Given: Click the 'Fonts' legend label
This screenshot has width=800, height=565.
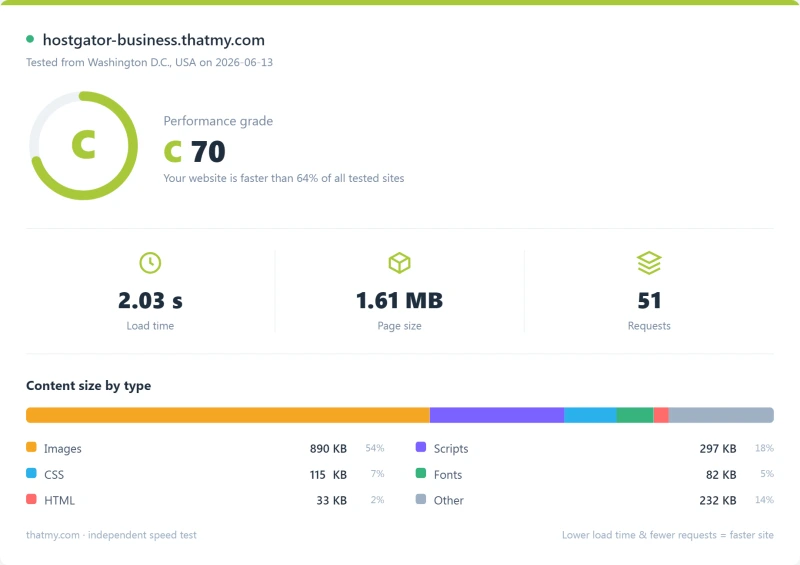Looking at the screenshot, I should click(448, 475).
